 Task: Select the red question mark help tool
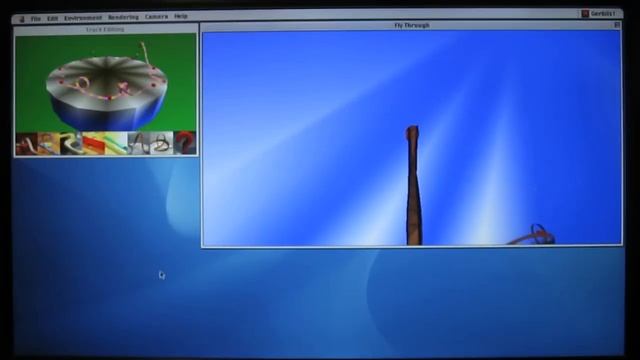tap(185, 143)
